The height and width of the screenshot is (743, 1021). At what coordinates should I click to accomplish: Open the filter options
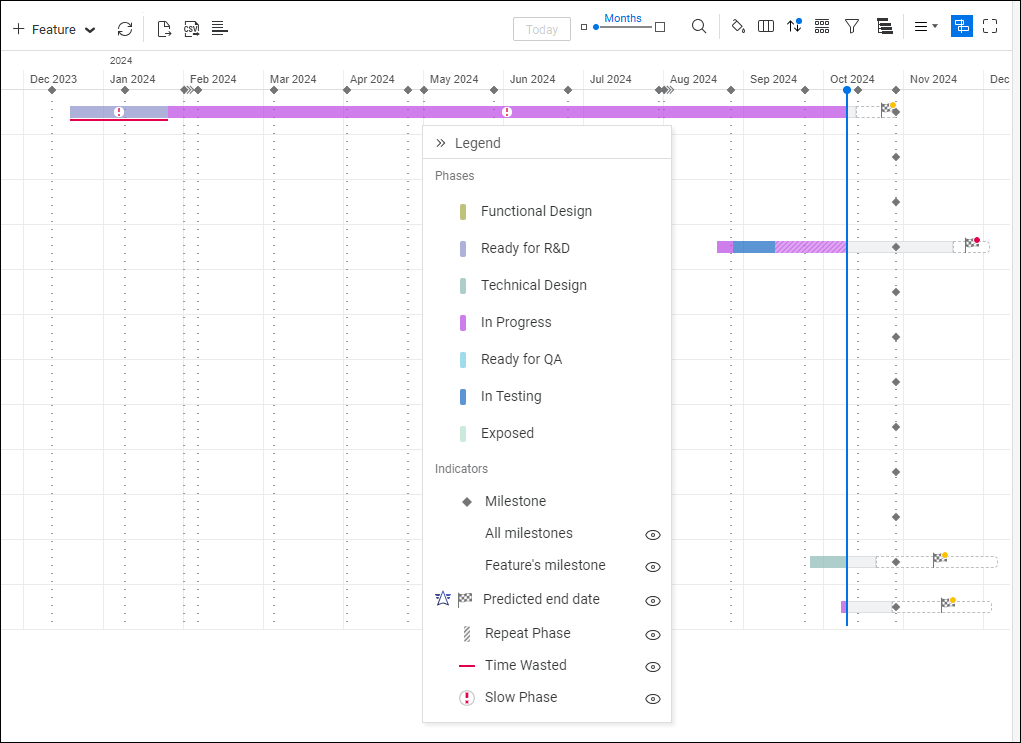pyautogui.click(x=851, y=27)
